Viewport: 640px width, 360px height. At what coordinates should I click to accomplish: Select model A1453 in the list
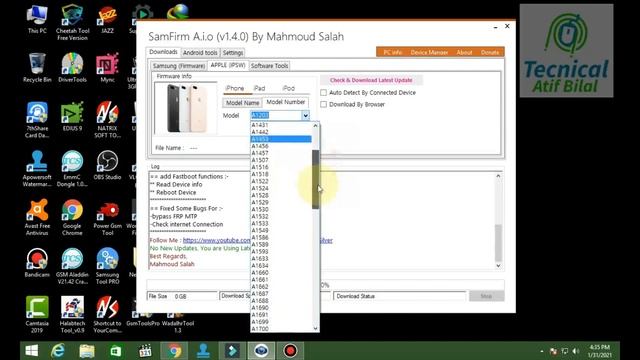[x=281, y=139]
